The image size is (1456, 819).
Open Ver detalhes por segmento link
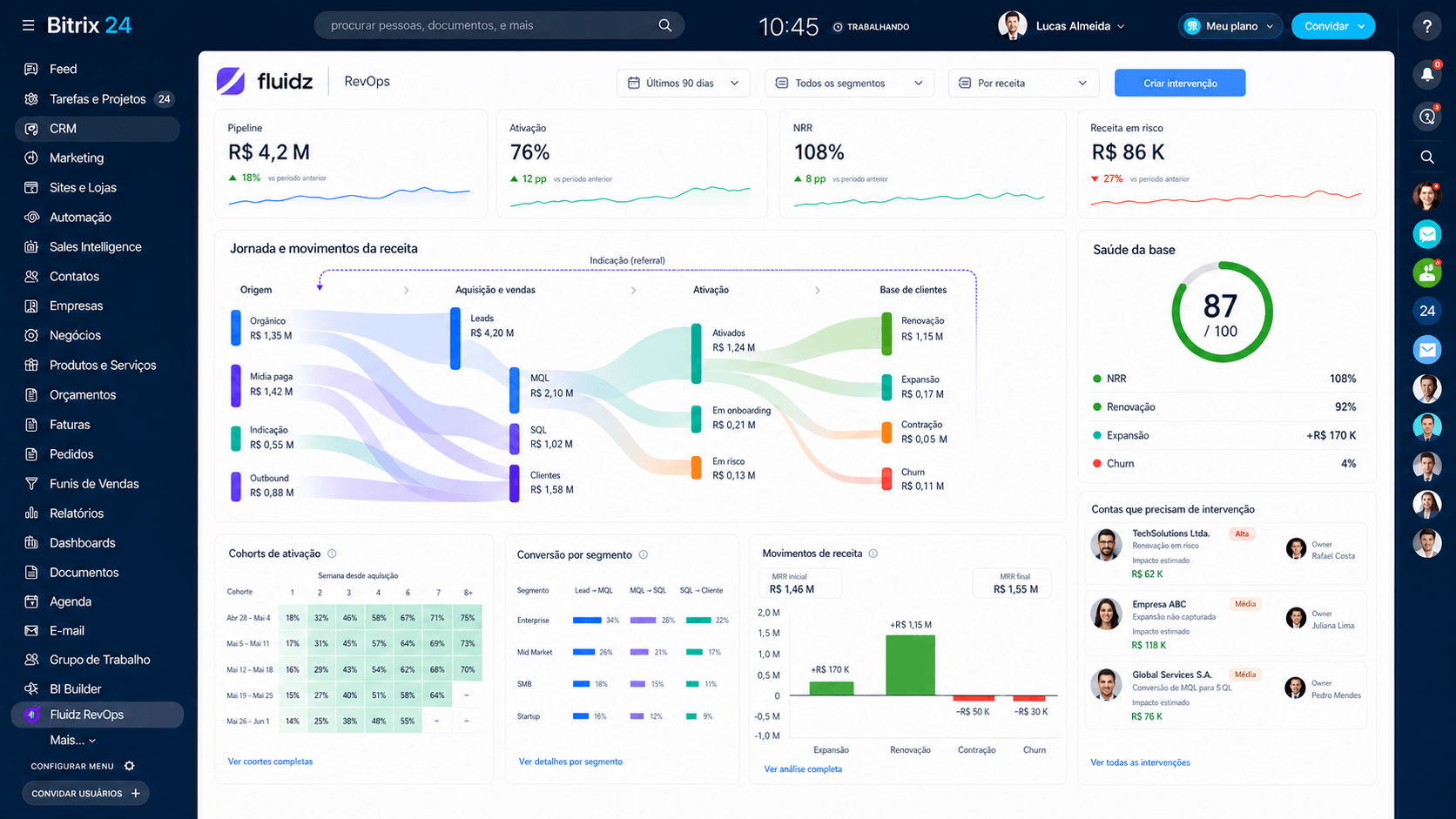(x=570, y=762)
